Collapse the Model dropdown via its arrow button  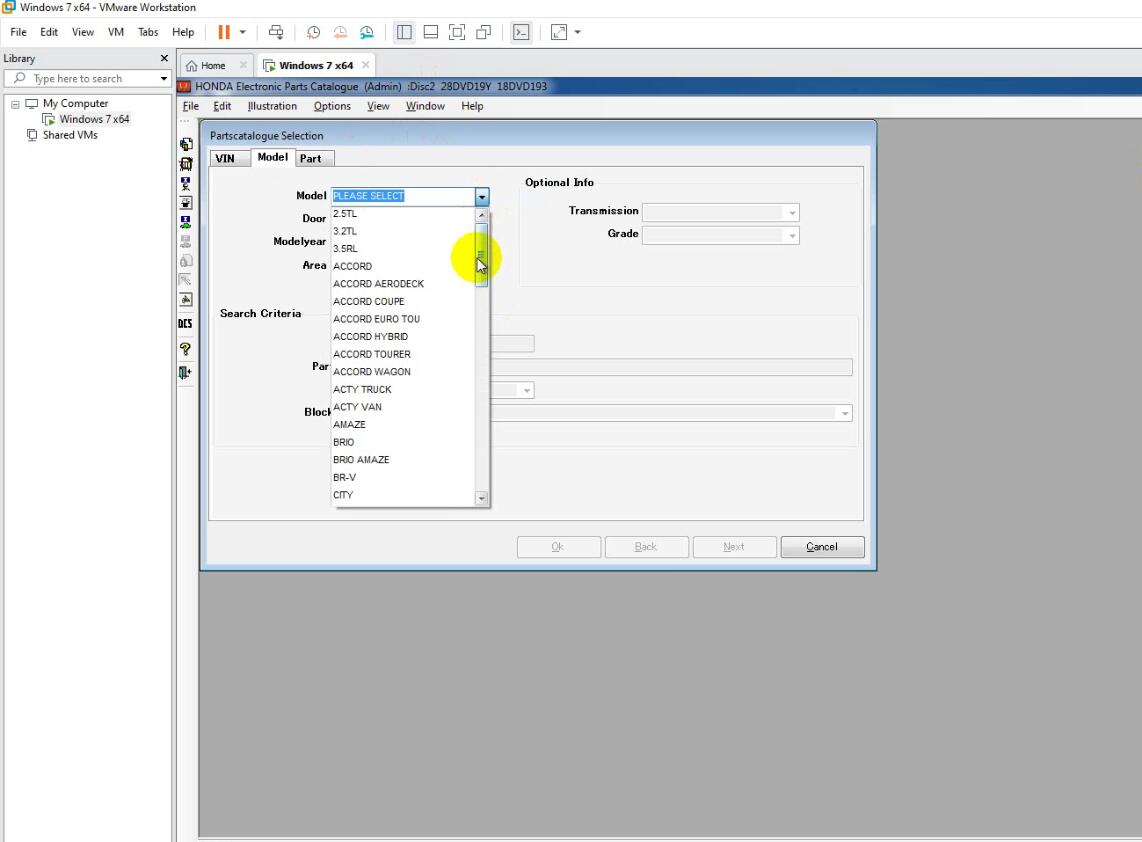482,197
